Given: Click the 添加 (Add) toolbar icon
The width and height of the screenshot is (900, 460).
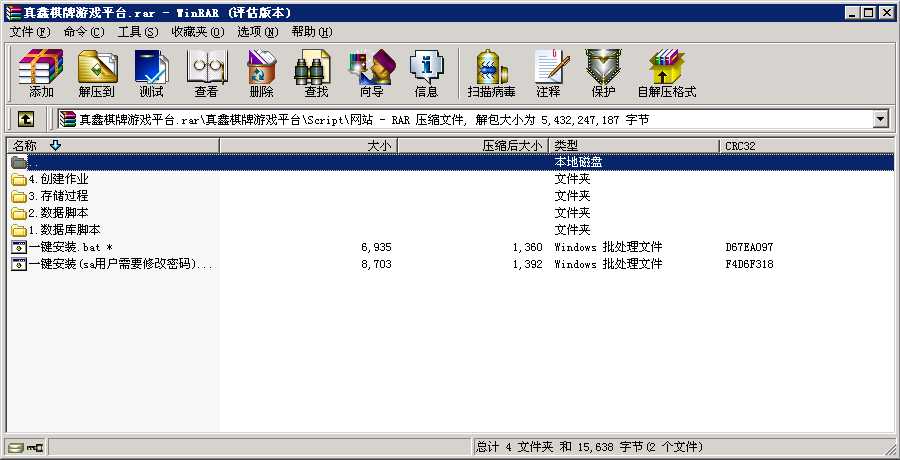Looking at the screenshot, I should click(x=41, y=67).
